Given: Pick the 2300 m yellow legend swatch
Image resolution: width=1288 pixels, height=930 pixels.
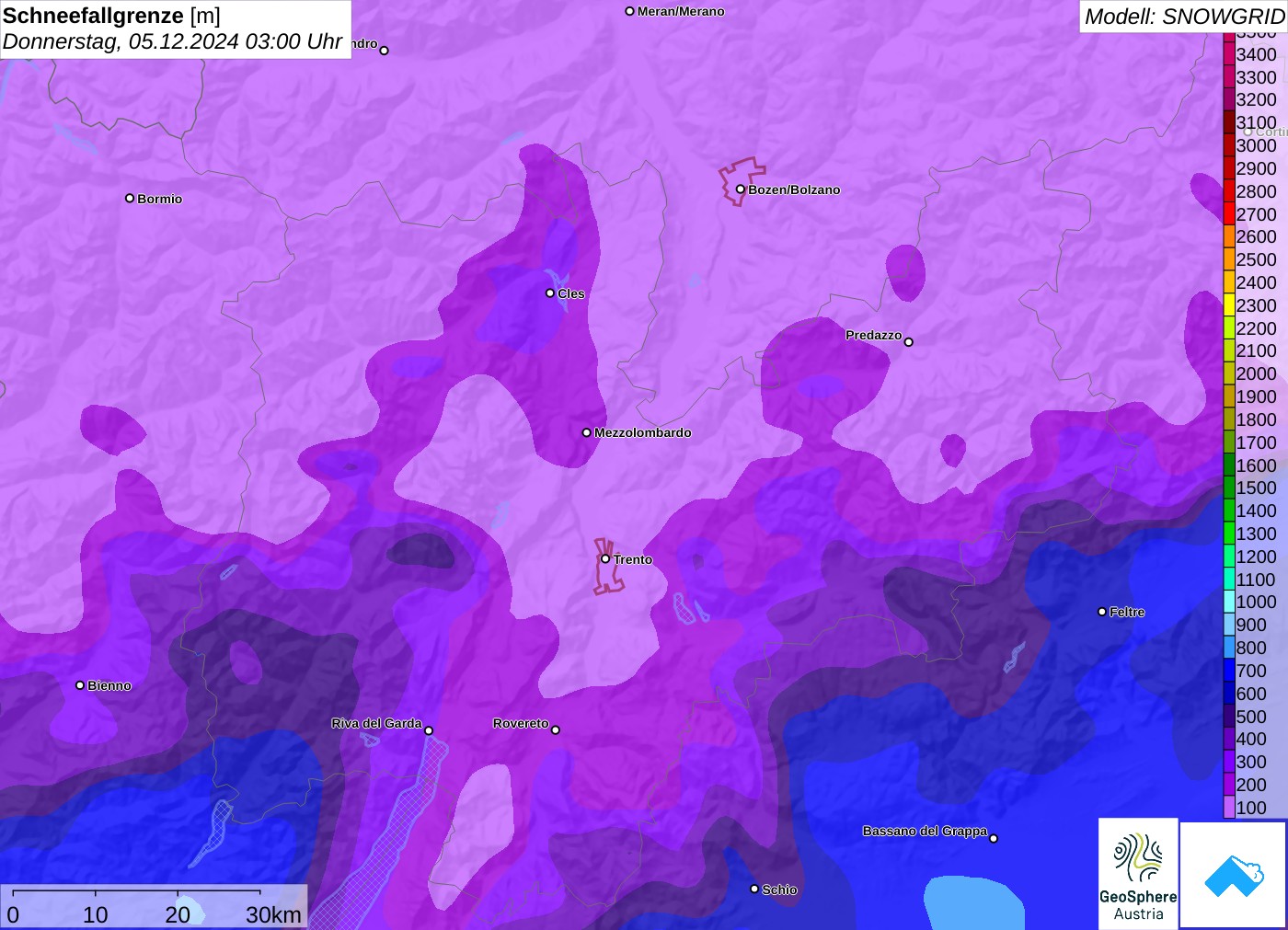Looking at the screenshot, I should point(1229,305).
